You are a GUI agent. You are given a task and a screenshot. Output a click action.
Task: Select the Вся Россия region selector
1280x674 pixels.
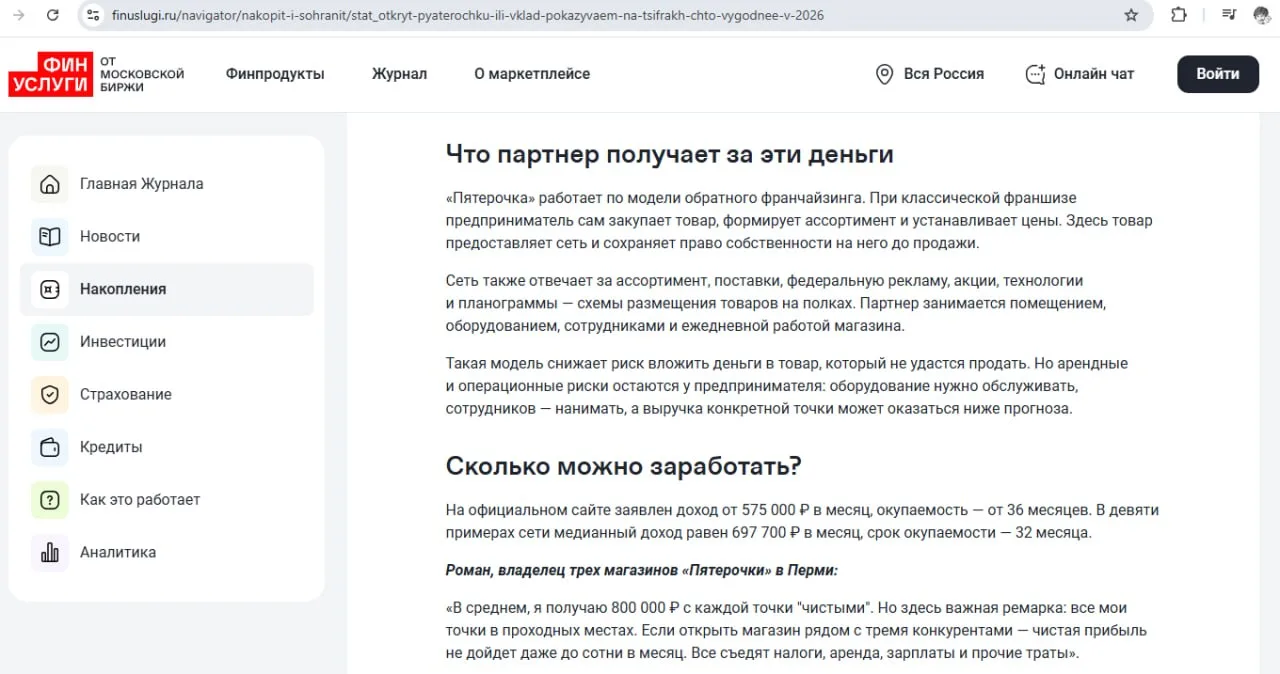pyautogui.click(x=930, y=74)
